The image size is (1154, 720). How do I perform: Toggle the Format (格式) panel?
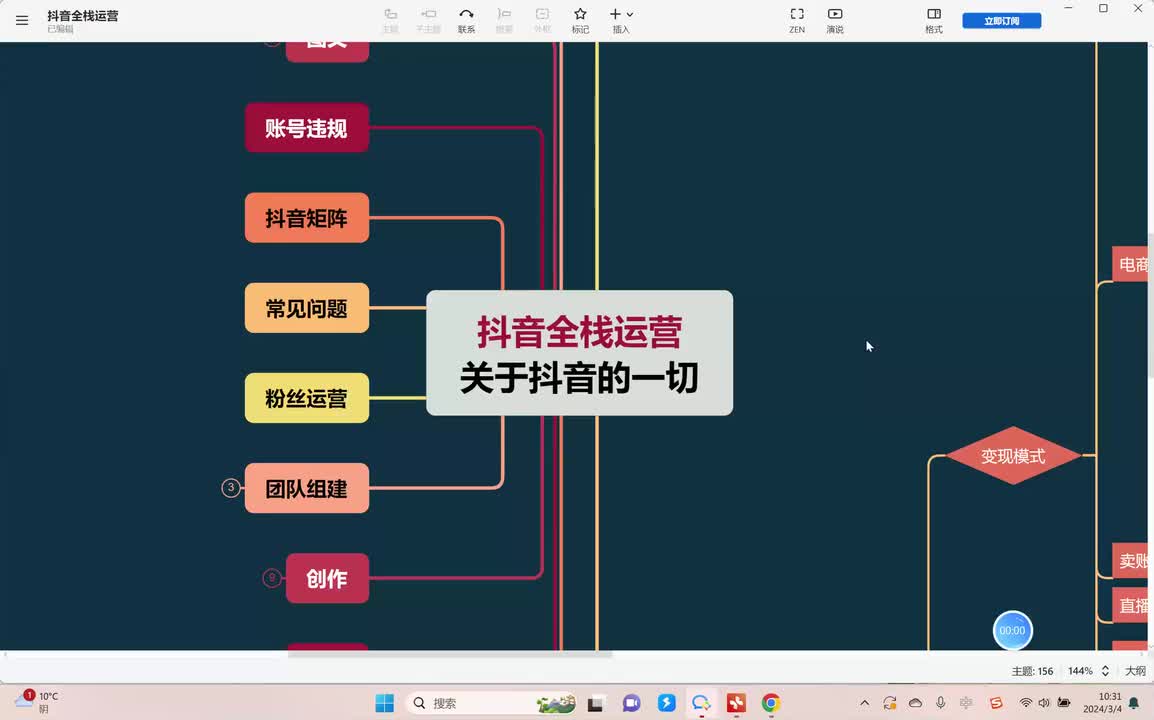tap(934, 21)
